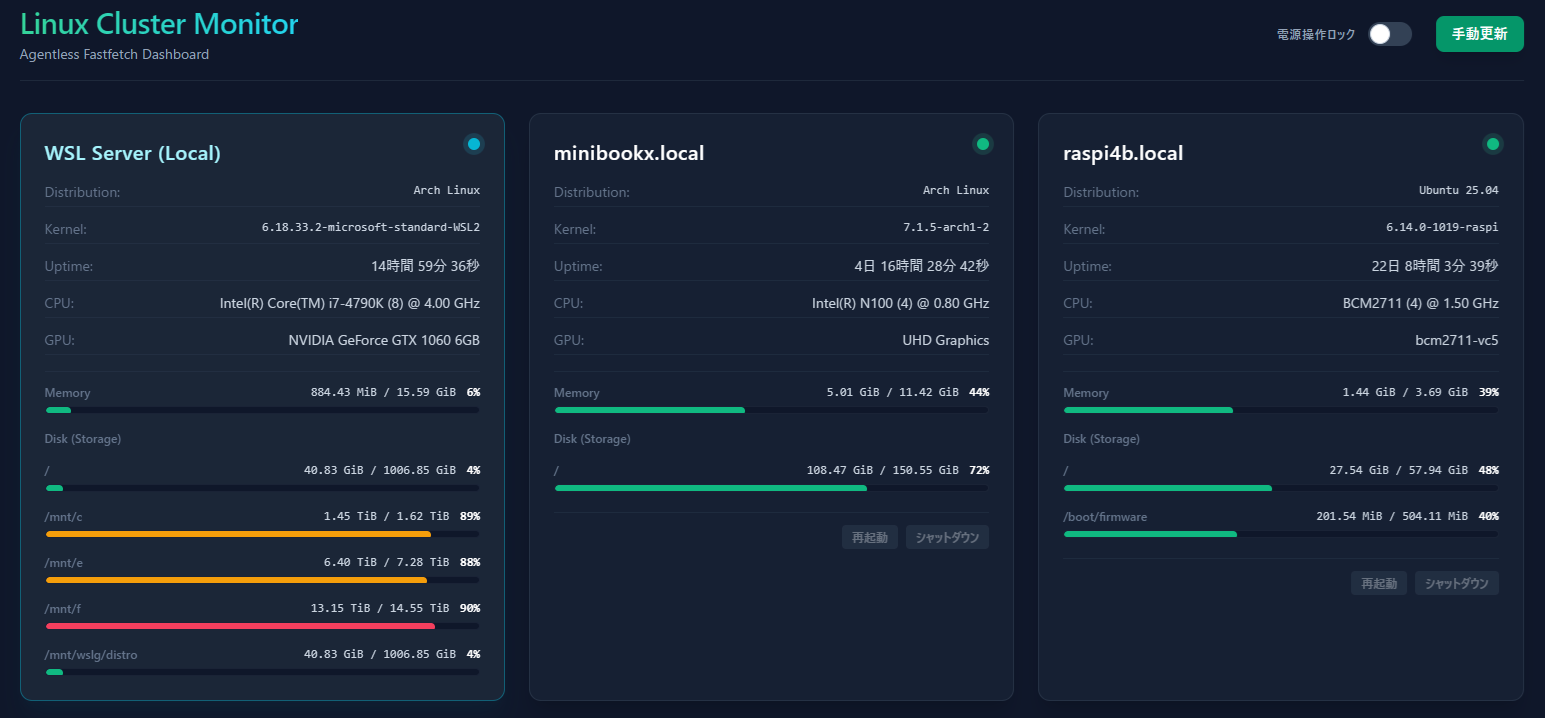Click the raspi4b.local memory usage bar

coord(1281,410)
